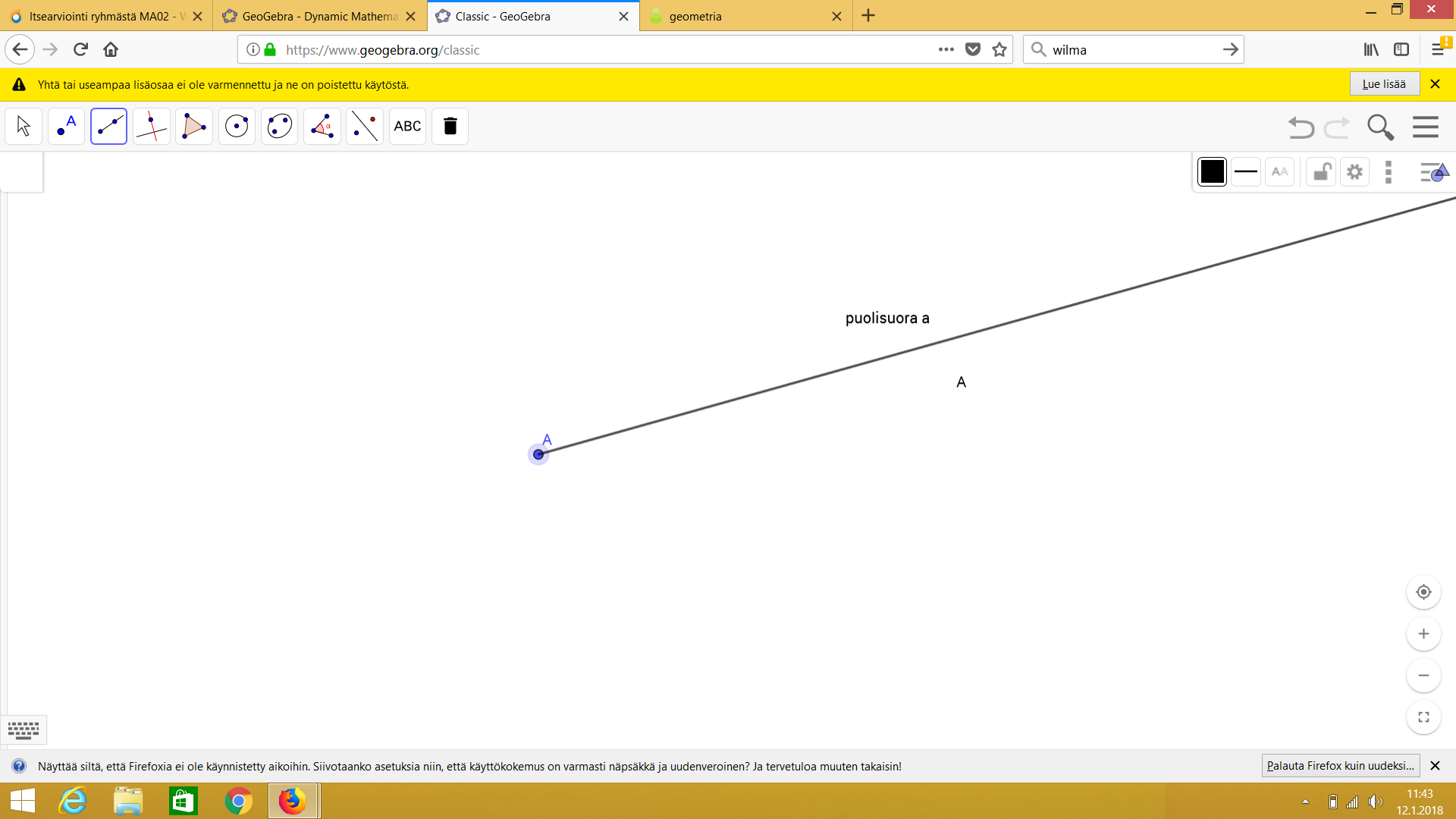The image size is (1456, 819).
Task: Expand the three-dot more options menu
Action: coord(1389,172)
